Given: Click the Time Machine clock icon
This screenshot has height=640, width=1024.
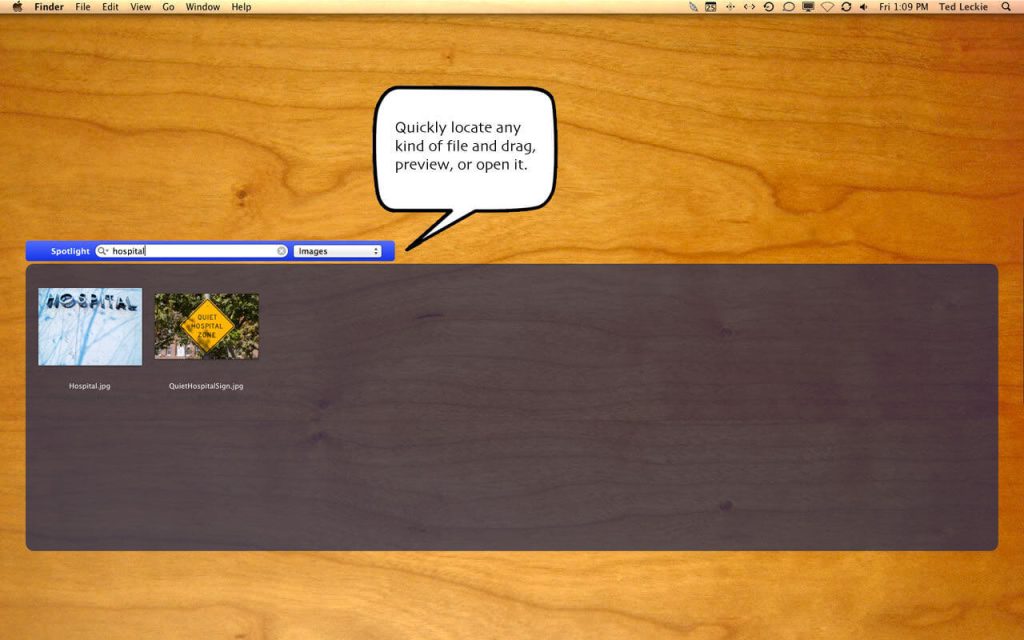Looking at the screenshot, I should [x=769, y=7].
